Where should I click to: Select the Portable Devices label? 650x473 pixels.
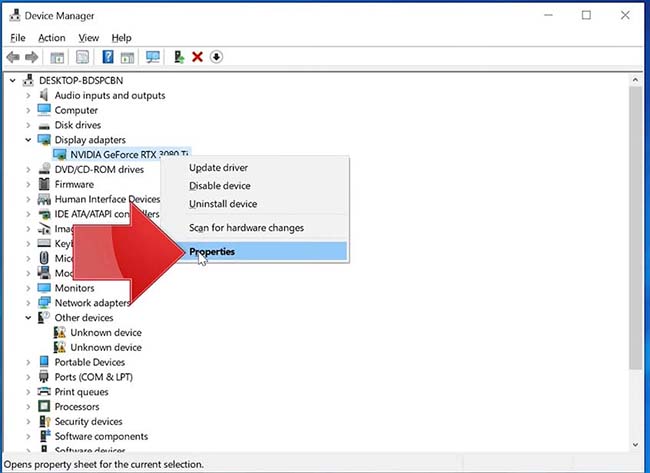pos(90,362)
